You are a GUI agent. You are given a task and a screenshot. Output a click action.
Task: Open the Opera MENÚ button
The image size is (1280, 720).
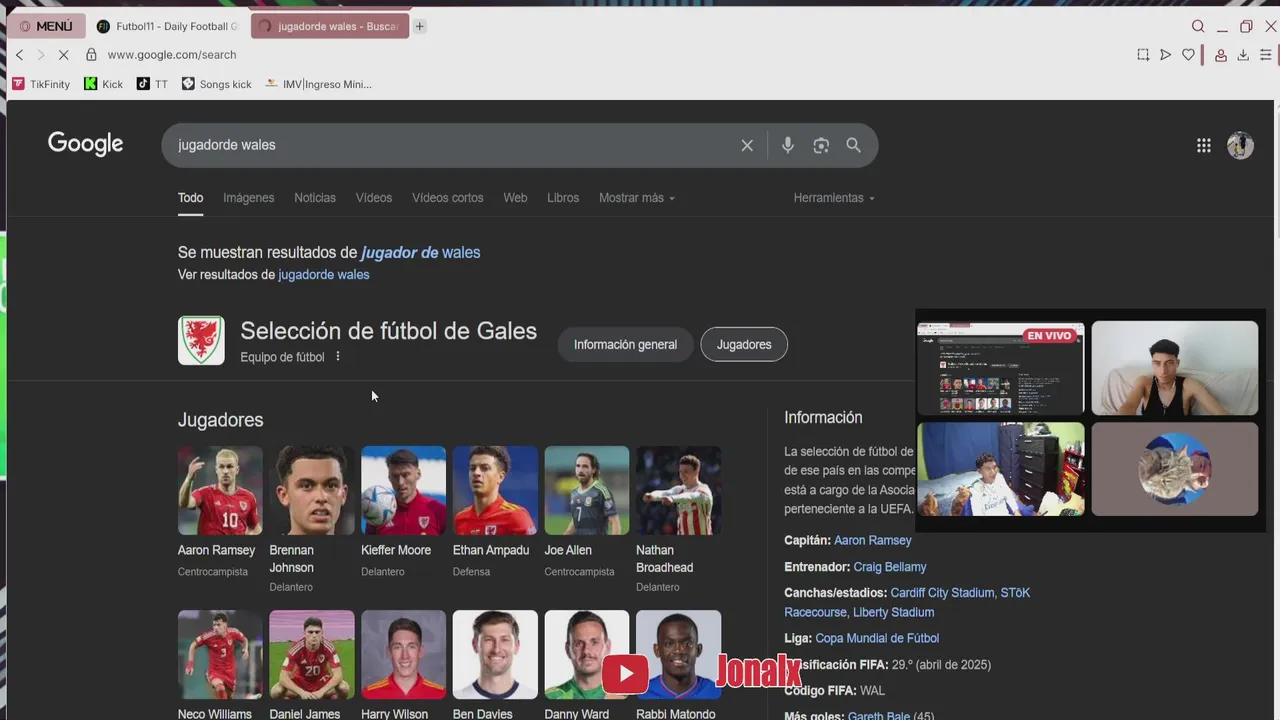tap(46, 26)
